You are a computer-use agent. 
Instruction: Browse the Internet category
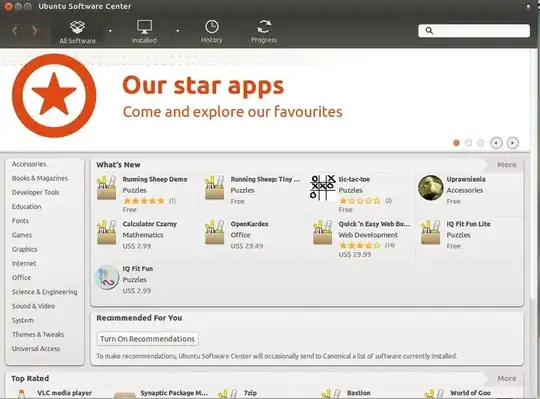coord(24,263)
